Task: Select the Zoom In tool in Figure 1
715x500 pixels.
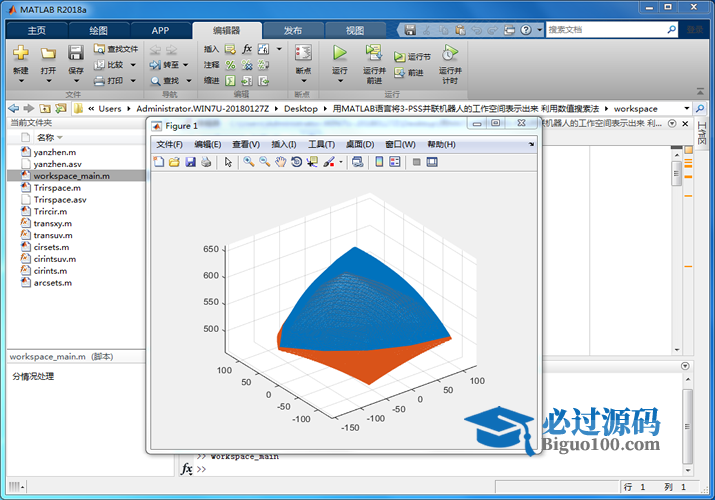Action: pyautogui.click(x=249, y=162)
